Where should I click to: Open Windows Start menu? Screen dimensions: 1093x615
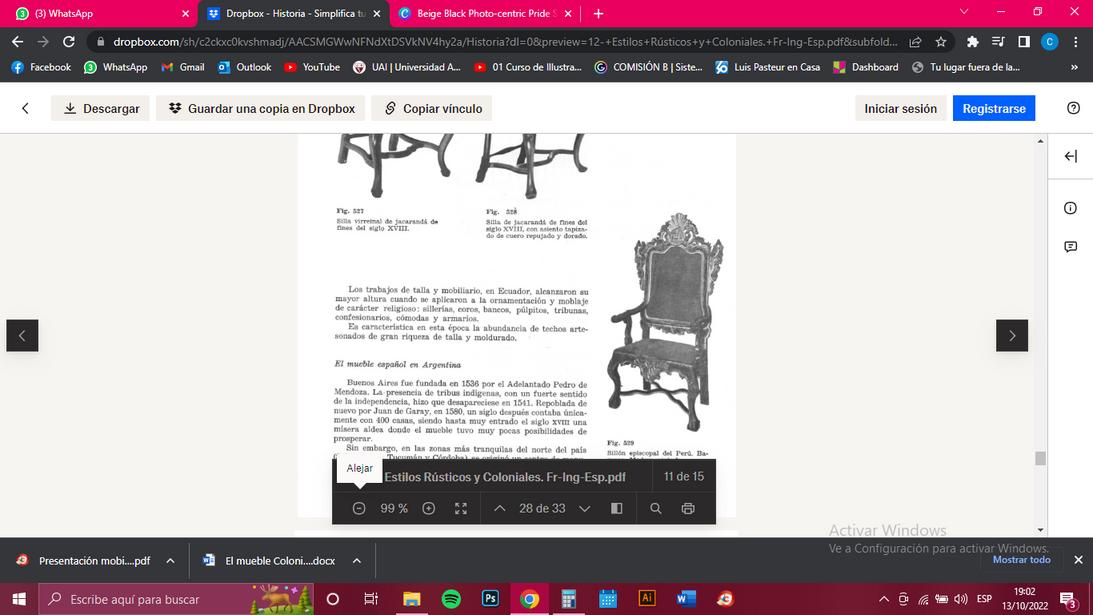(19, 599)
